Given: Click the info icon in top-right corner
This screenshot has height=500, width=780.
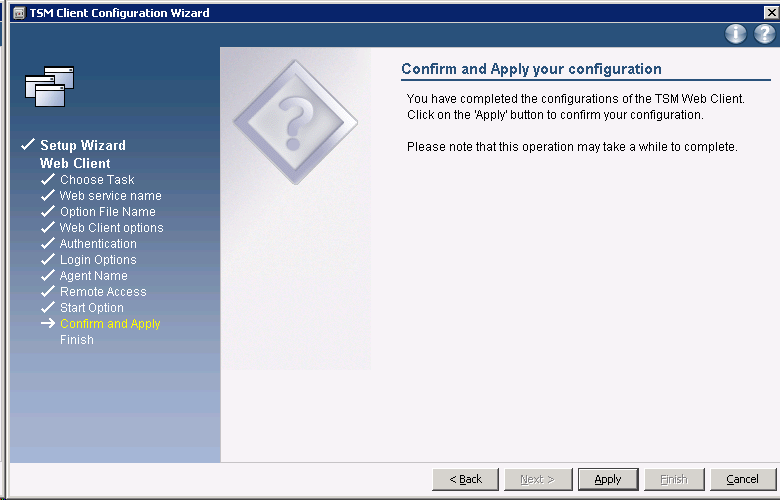Looking at the screenshot, I should click(736, 34).
